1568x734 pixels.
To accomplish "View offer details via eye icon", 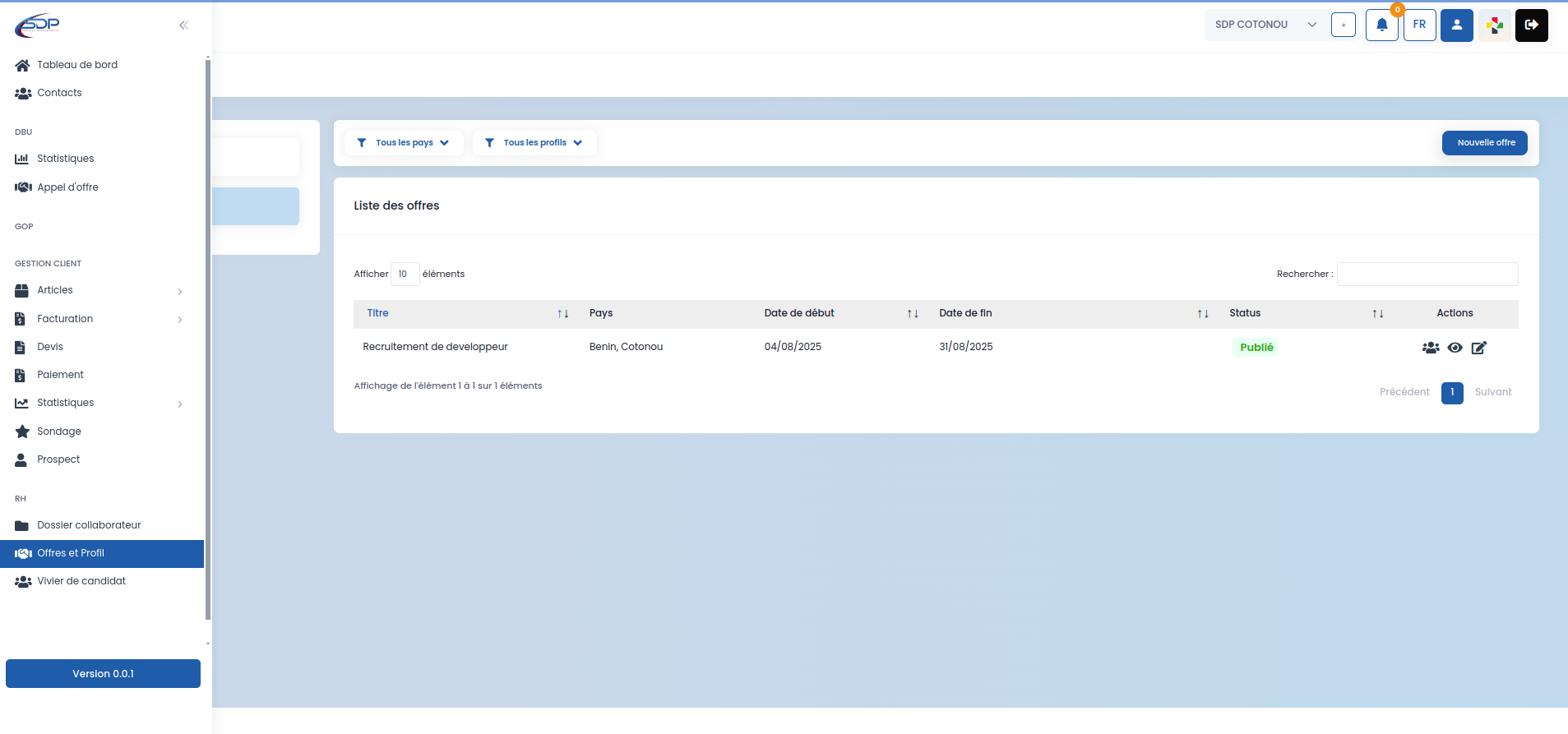I will click(1455, 348).
